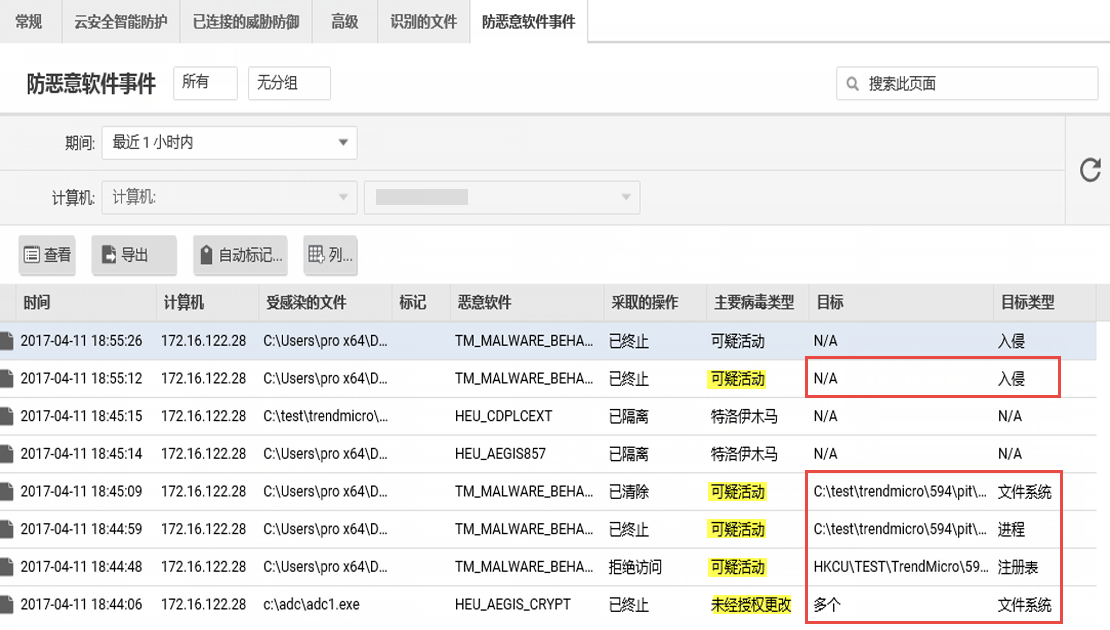This screenshot has width=1110, height=630.
Task: Click the 所有 filter button
Action: tap(205, 83)
